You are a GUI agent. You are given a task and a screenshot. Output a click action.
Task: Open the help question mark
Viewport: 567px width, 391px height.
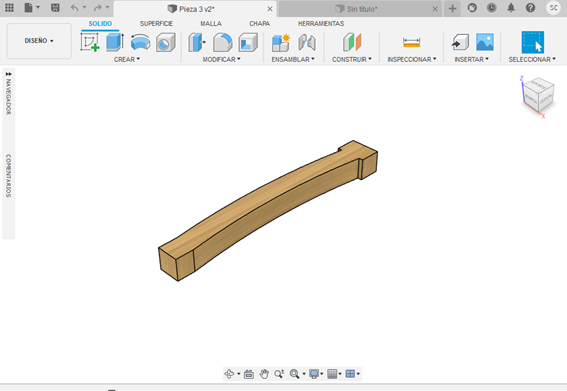click(530, 8)
